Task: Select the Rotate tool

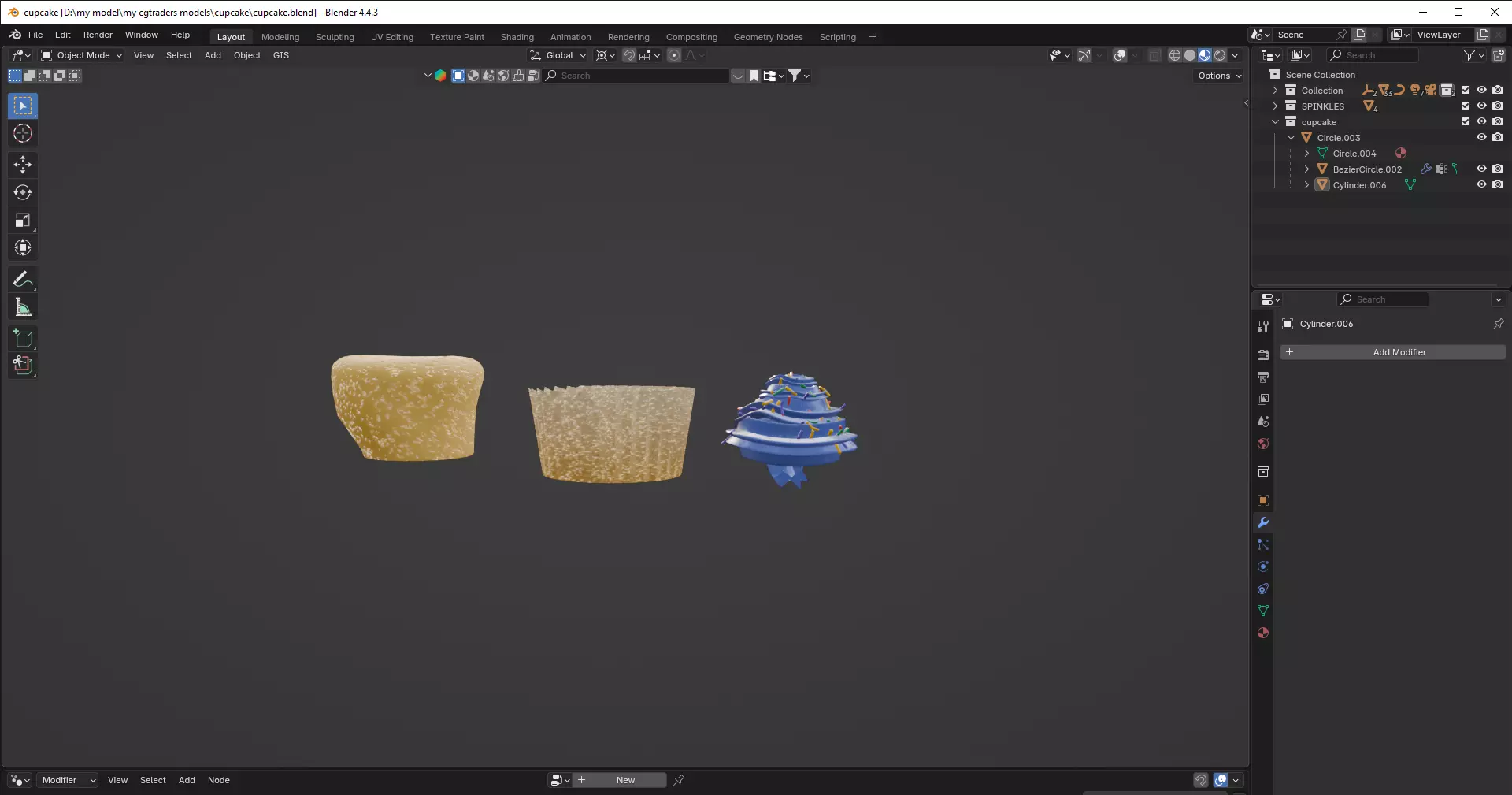Action: (23, 192)
